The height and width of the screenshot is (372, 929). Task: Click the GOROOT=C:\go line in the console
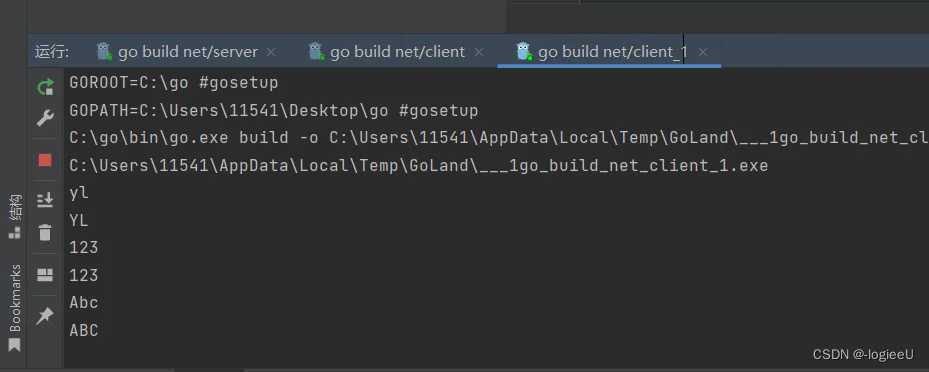[174, 82]
